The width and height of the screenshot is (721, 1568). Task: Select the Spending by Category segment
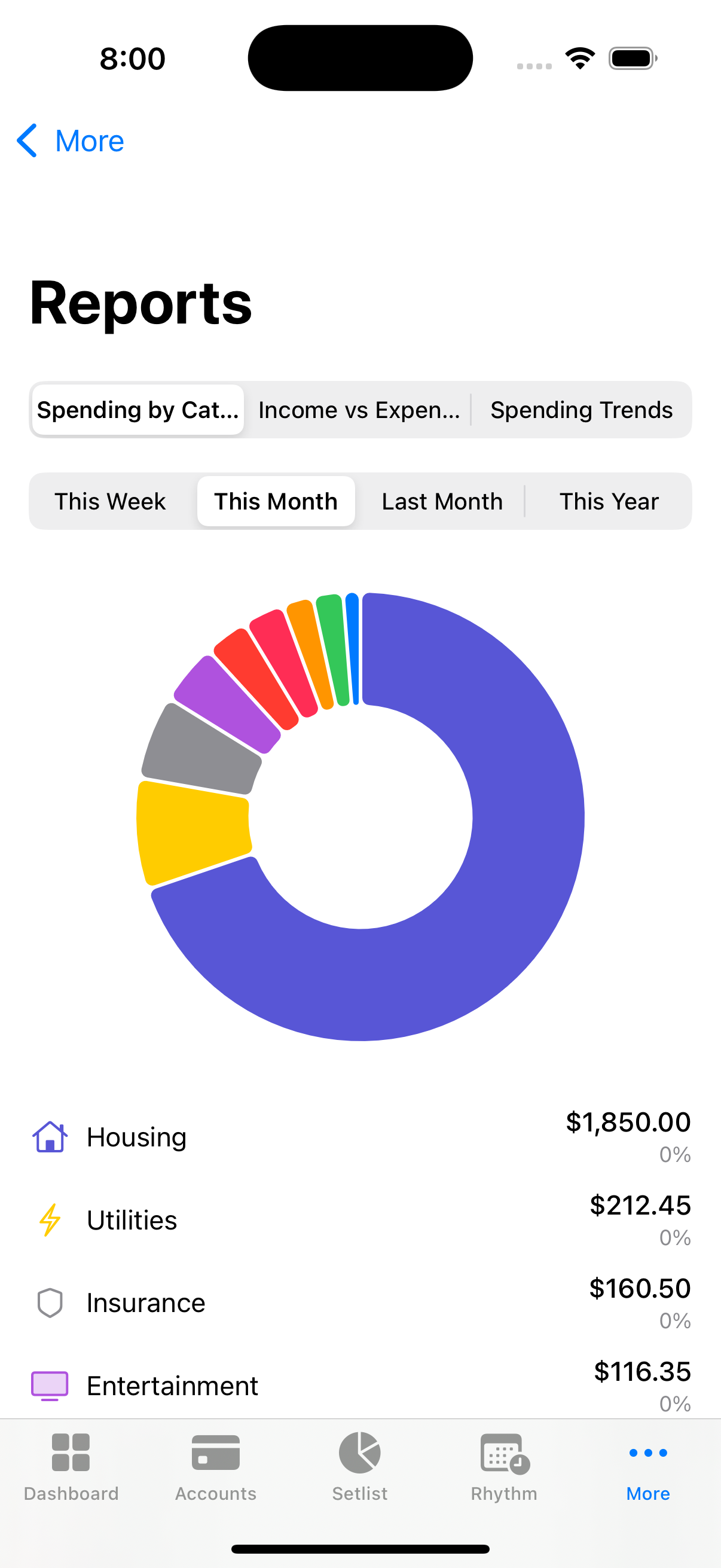click(138, 410)
